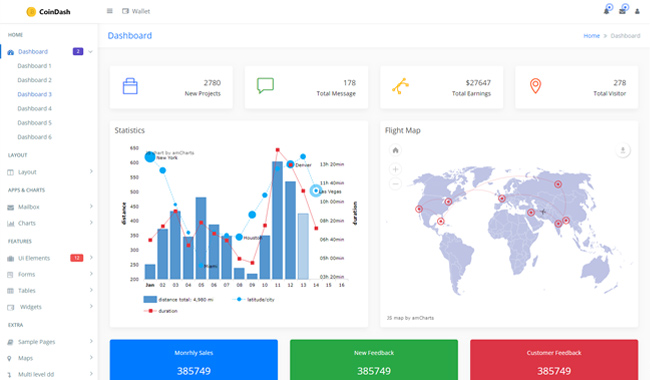This screenshot has height=380, width=650.
Task: Toggle the duration legend entry
Action: [160, 311]
